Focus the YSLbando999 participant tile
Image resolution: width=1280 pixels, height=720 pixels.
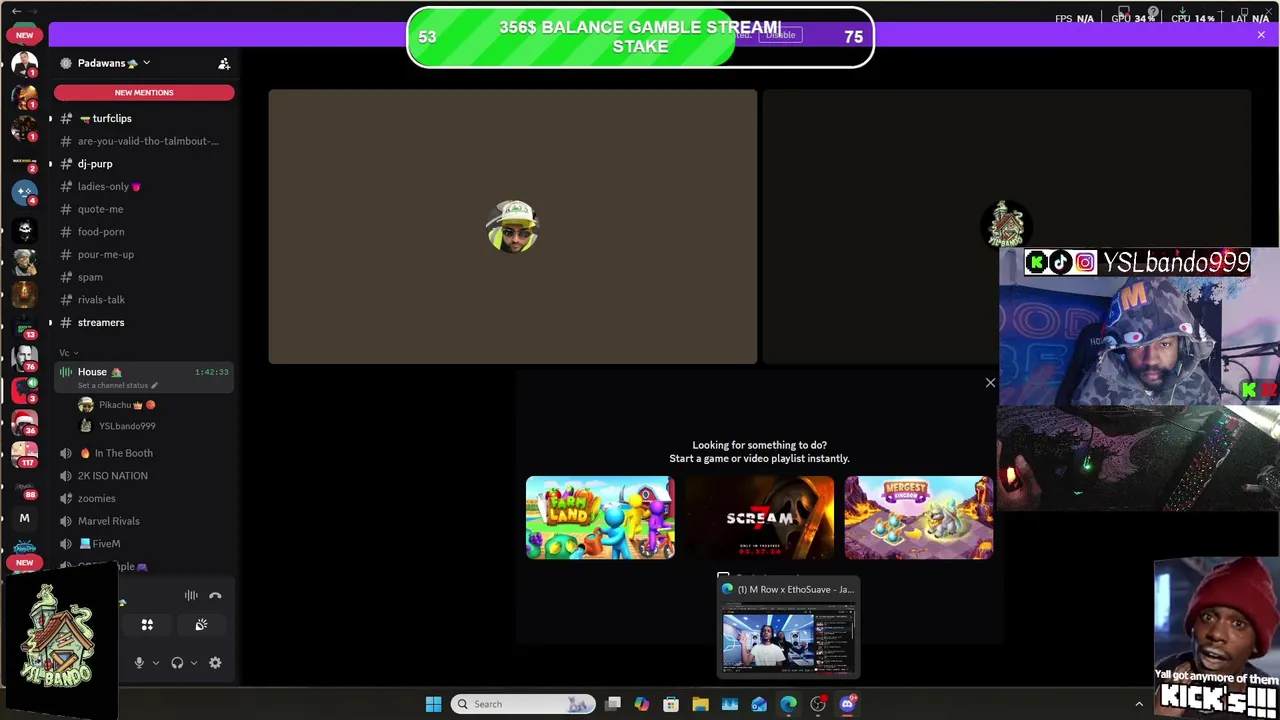click(1007, 227)
